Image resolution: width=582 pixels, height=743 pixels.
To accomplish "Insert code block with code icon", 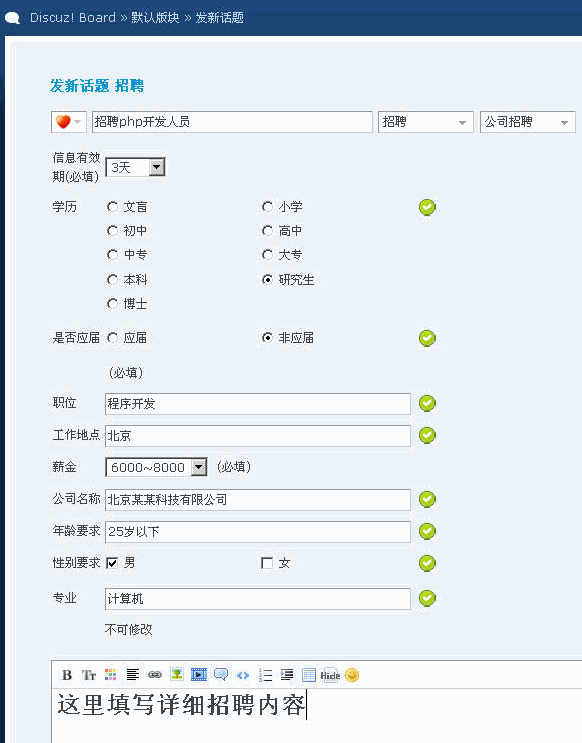I will tap(243, 675).
